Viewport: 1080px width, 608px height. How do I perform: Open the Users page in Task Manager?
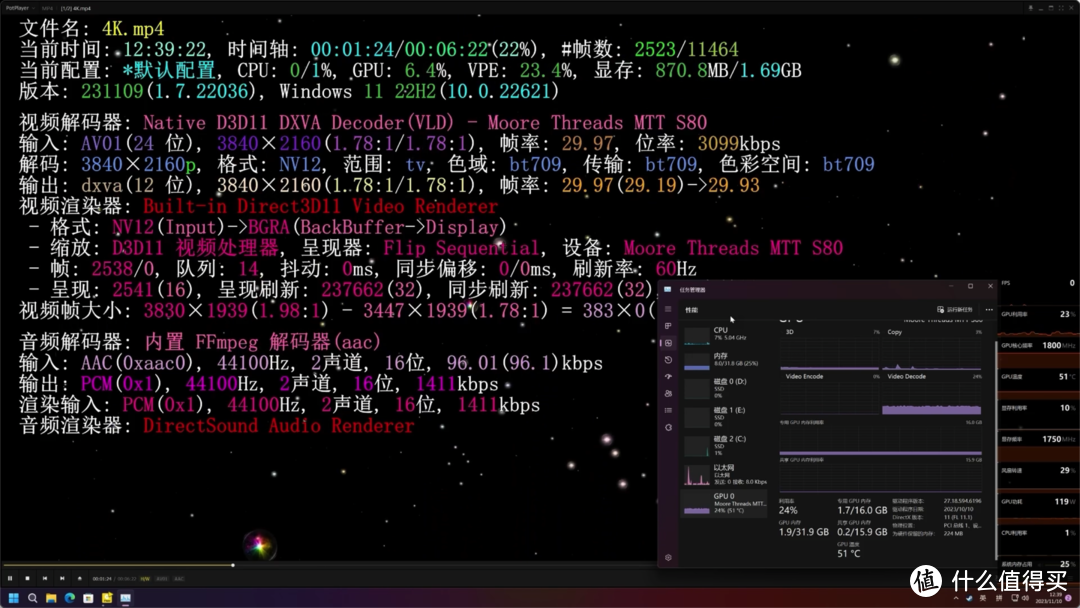tap(668, 393)
